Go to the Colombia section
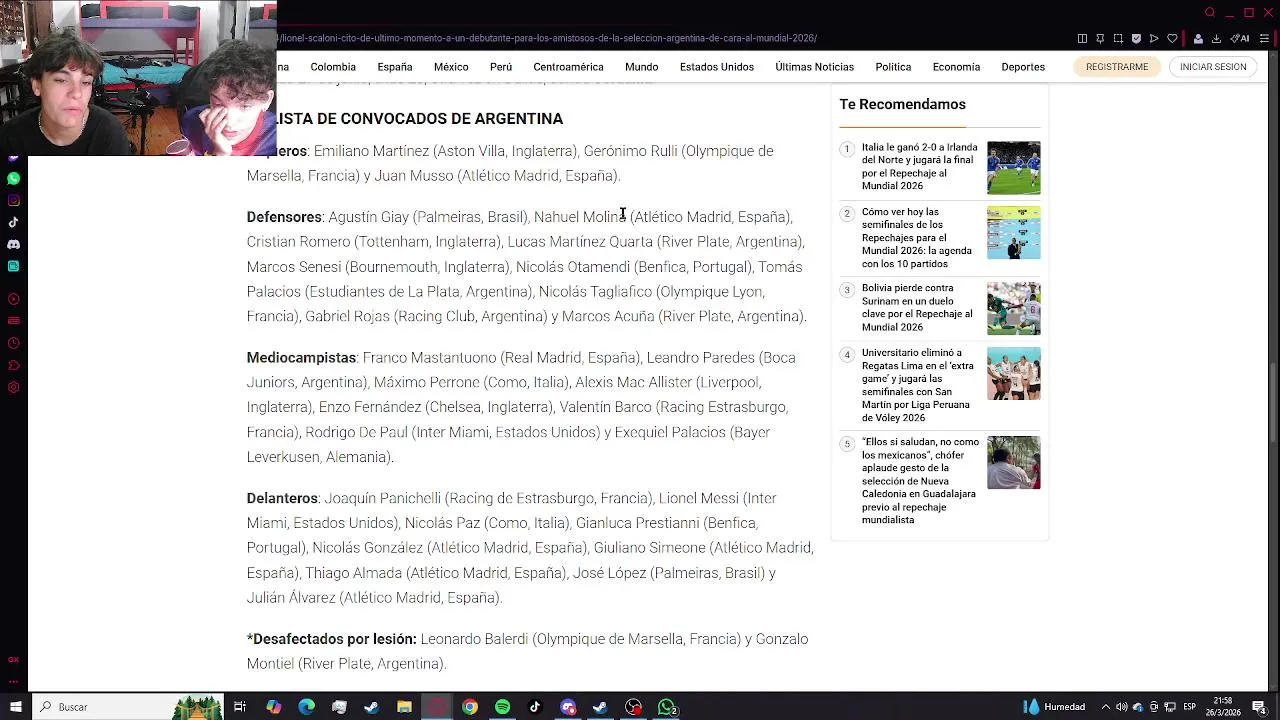This screenshot has width=1280, height=720. 333,67
